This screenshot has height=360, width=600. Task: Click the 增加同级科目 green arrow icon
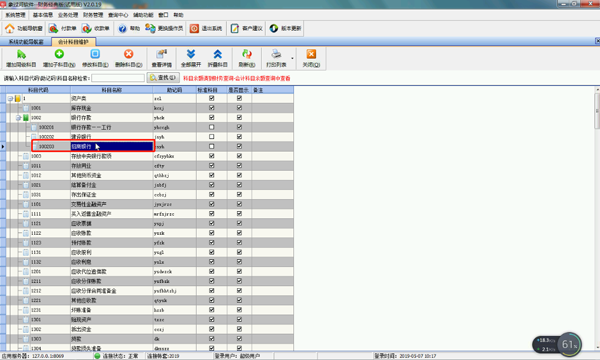21,54
